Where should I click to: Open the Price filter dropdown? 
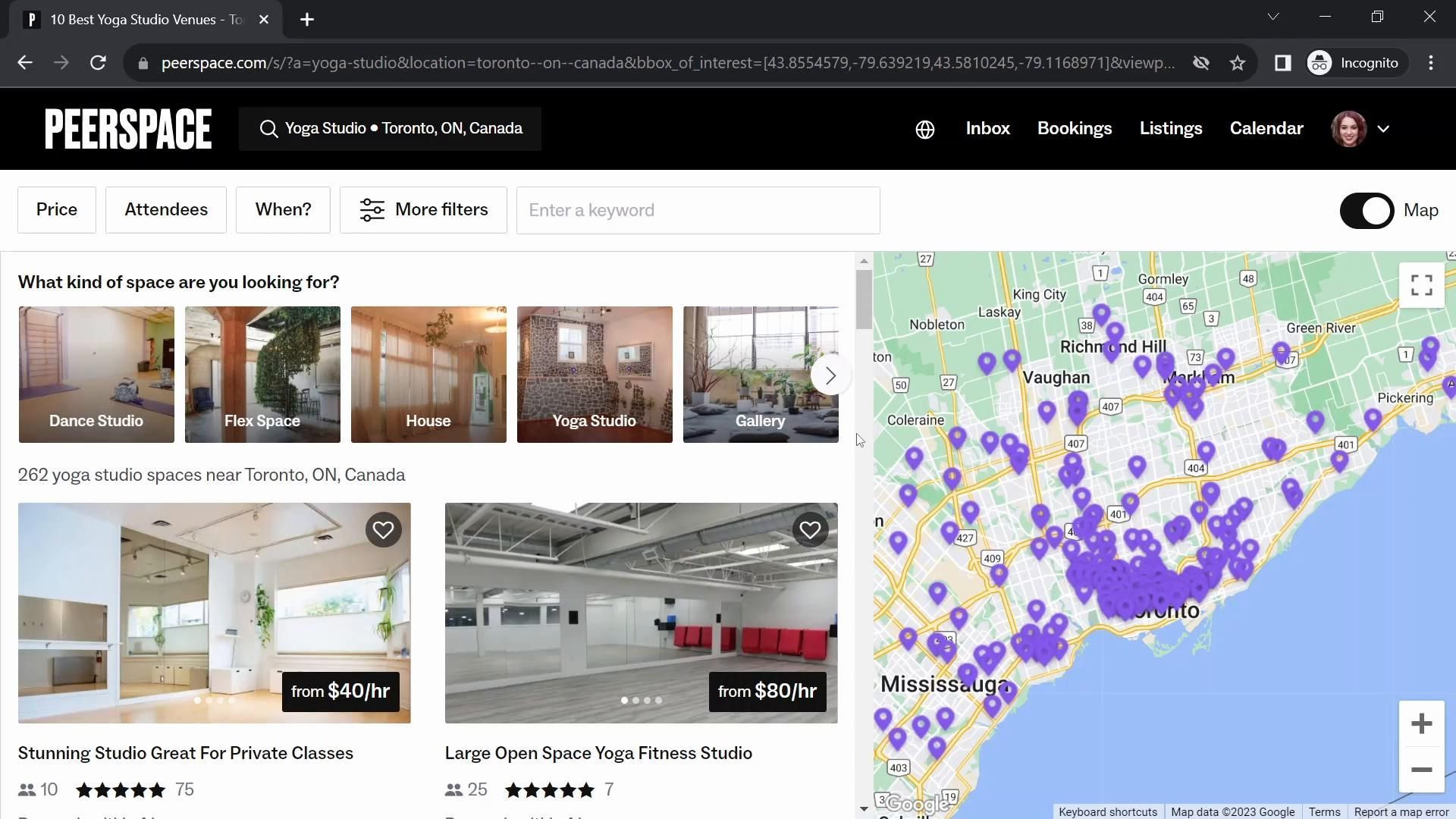click(x=57, y=210)
